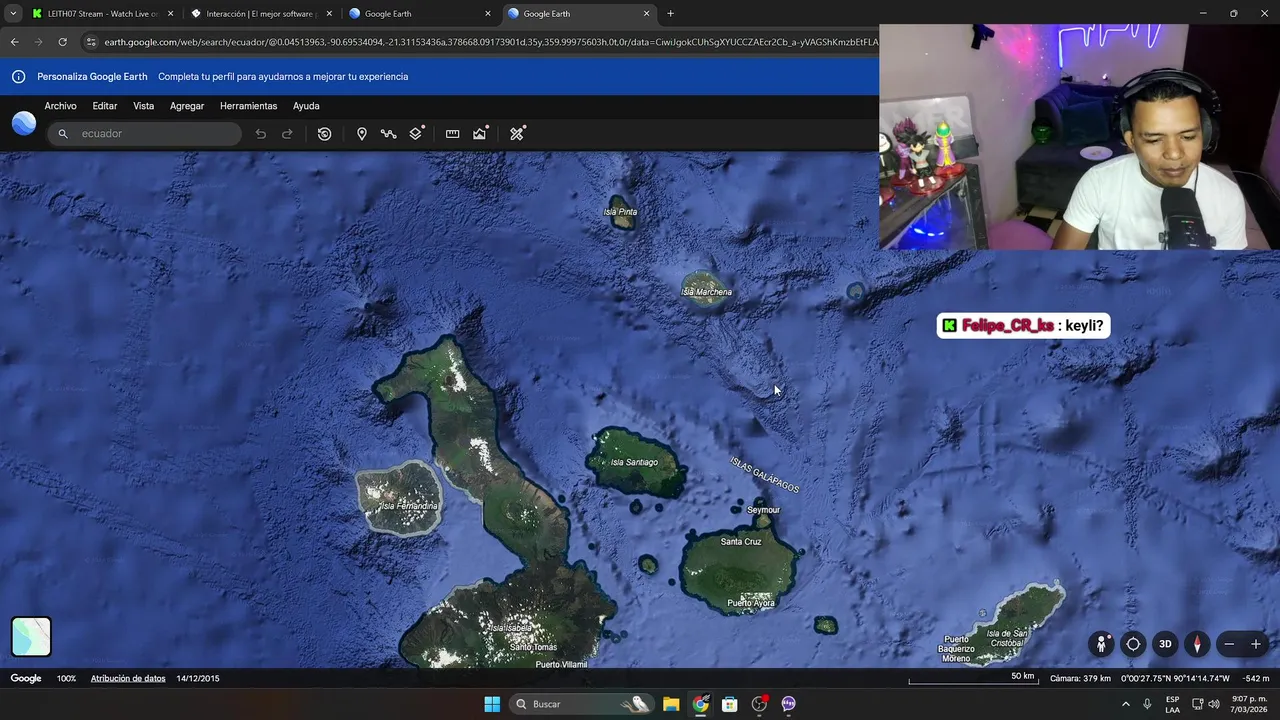Viewport: 1280px width, 720px height.
Task: Open the taskbar volume control
Action: click(x=1214, y=704)
